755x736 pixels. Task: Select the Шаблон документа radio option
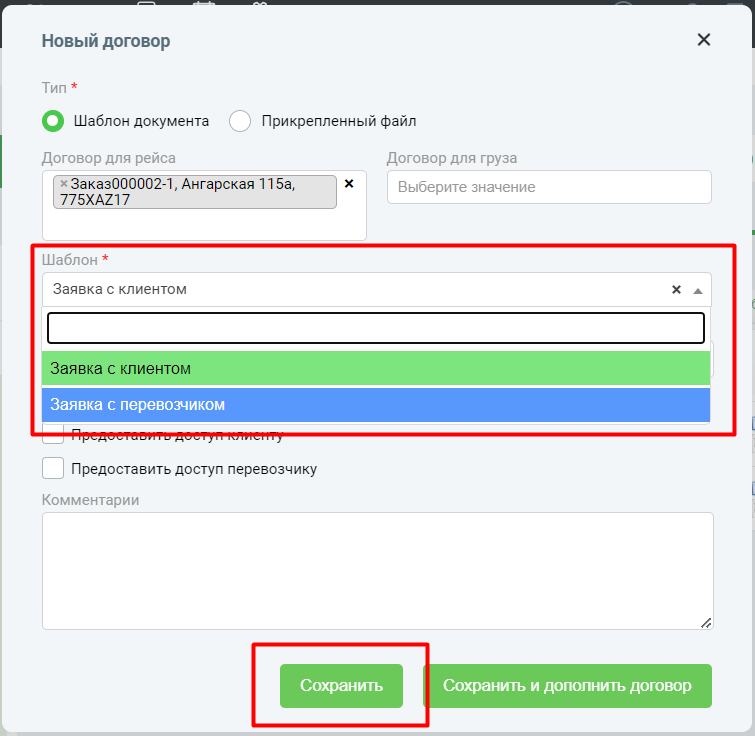click(53, 121)
